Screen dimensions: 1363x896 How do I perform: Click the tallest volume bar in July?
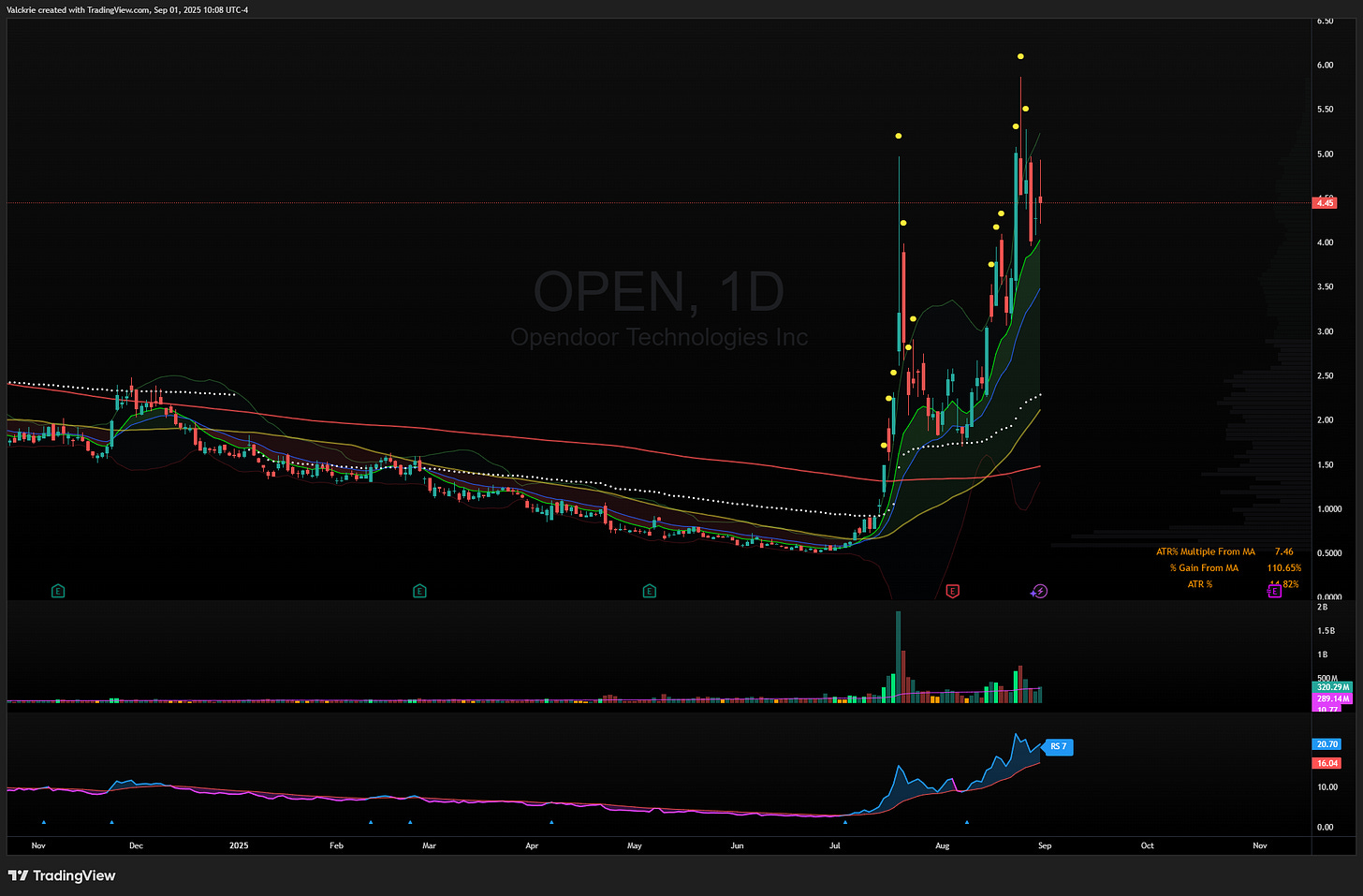coord(899,656)
